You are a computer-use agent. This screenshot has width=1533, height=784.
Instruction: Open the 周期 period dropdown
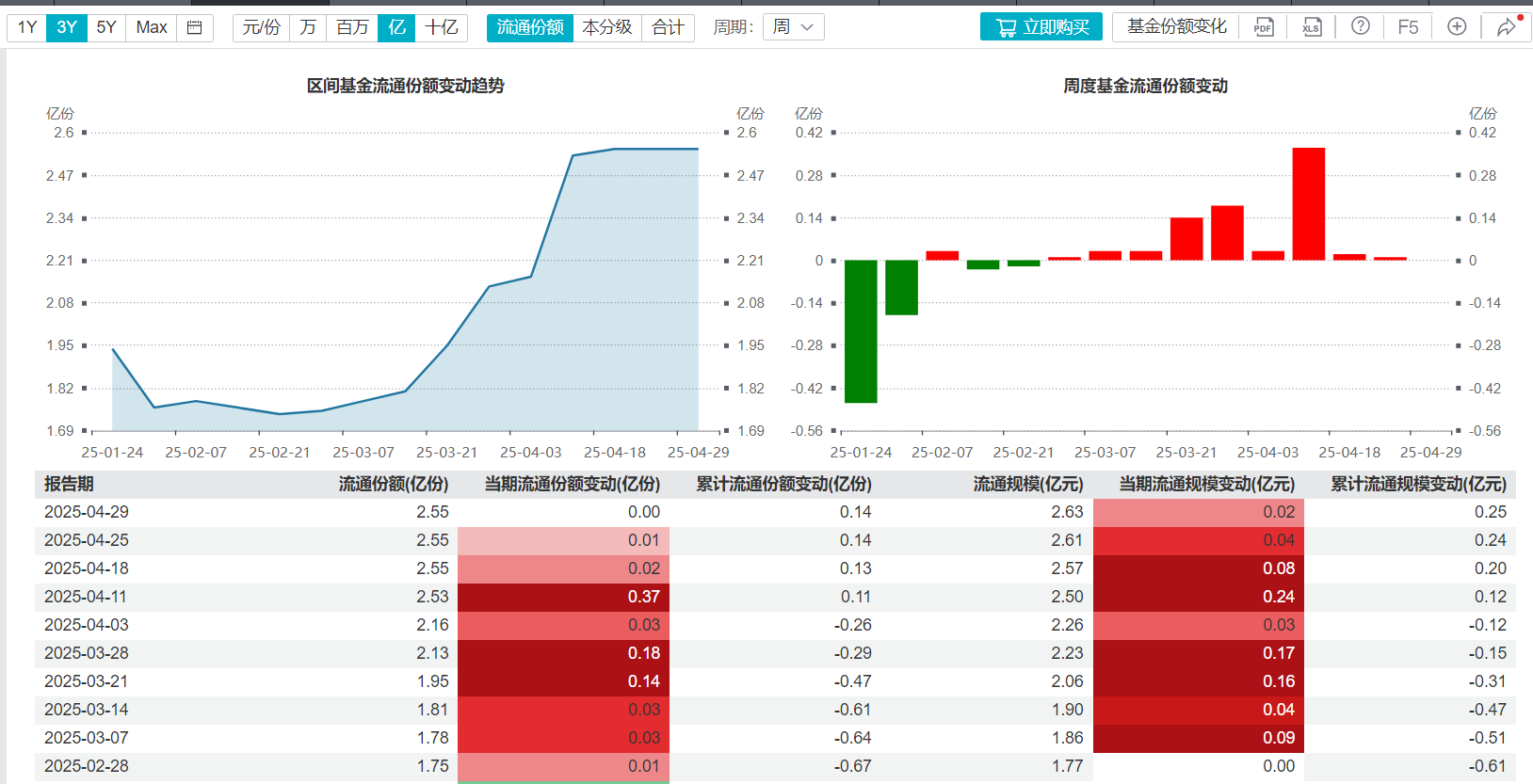pyautogui.click(x=794, y=27)
